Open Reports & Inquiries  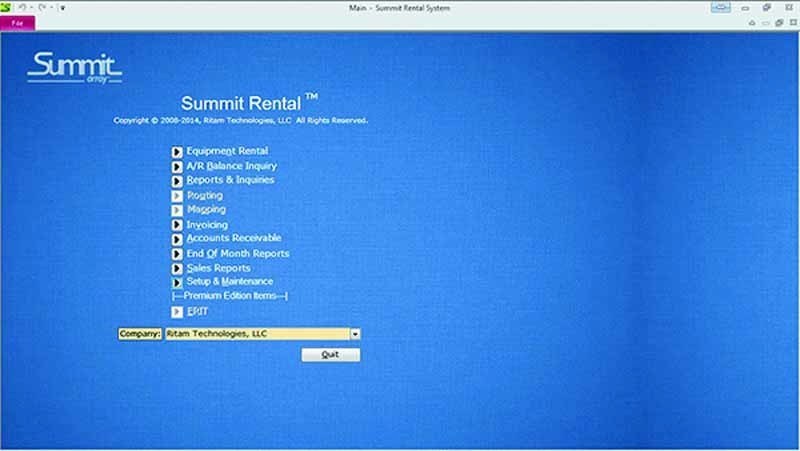coord(230,180)
